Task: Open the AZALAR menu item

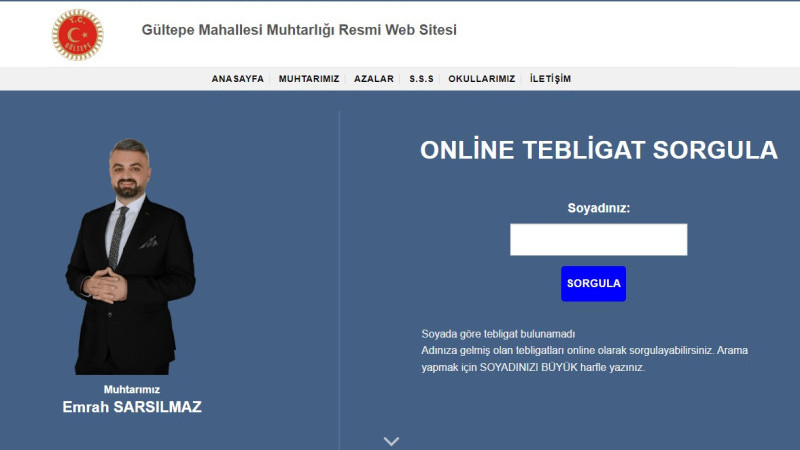Action: [x=373, y=79]
